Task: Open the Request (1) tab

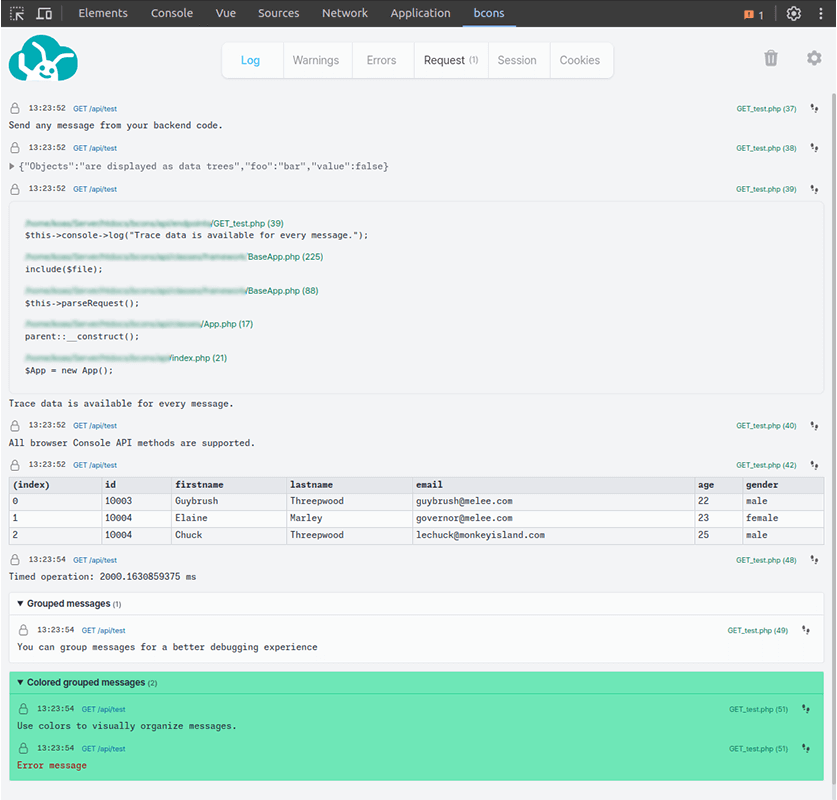Action: (451, 60)
